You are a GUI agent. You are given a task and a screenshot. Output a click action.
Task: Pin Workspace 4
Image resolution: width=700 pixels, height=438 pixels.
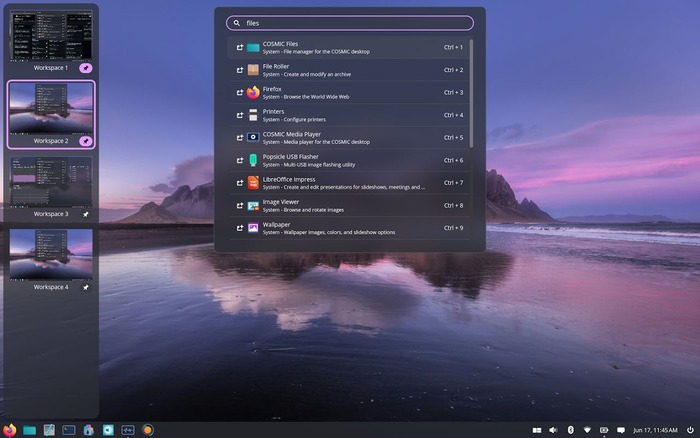pyautogui.click(x=86, y=288)
